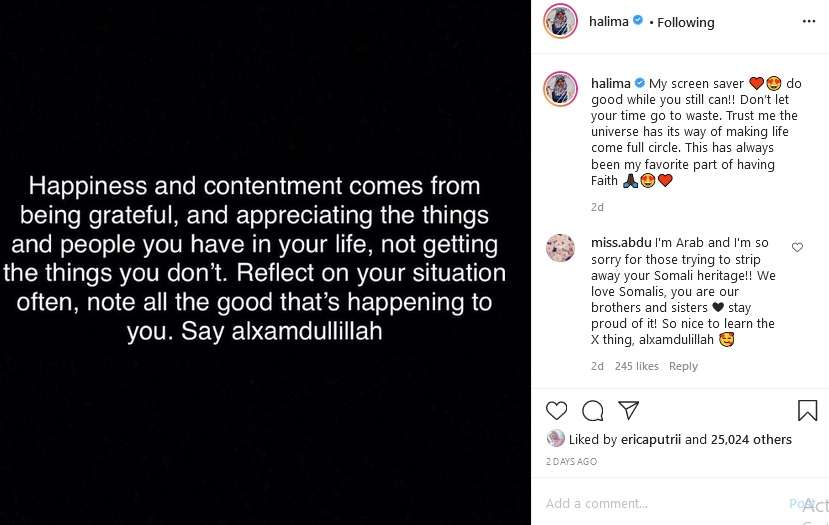Open miss.abdu username link
The width and height of the screenshot is (829, 525).
(x=621, y=243)
